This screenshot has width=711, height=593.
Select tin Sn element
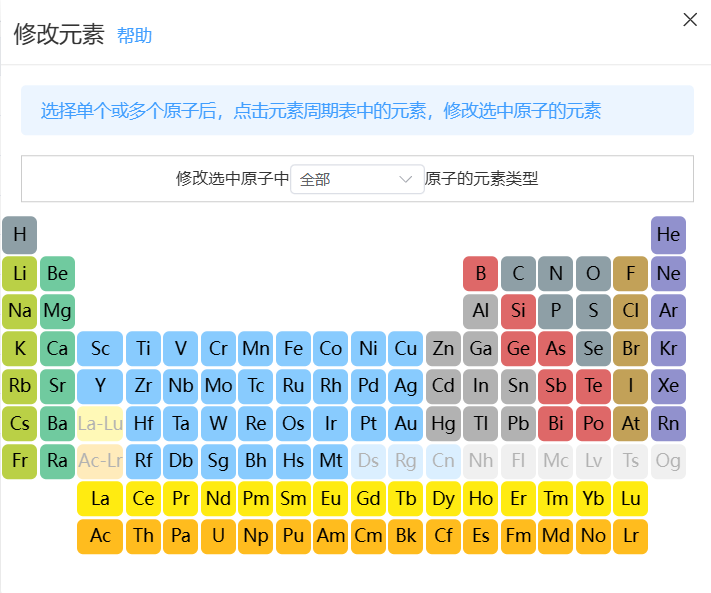click(518, 386)
